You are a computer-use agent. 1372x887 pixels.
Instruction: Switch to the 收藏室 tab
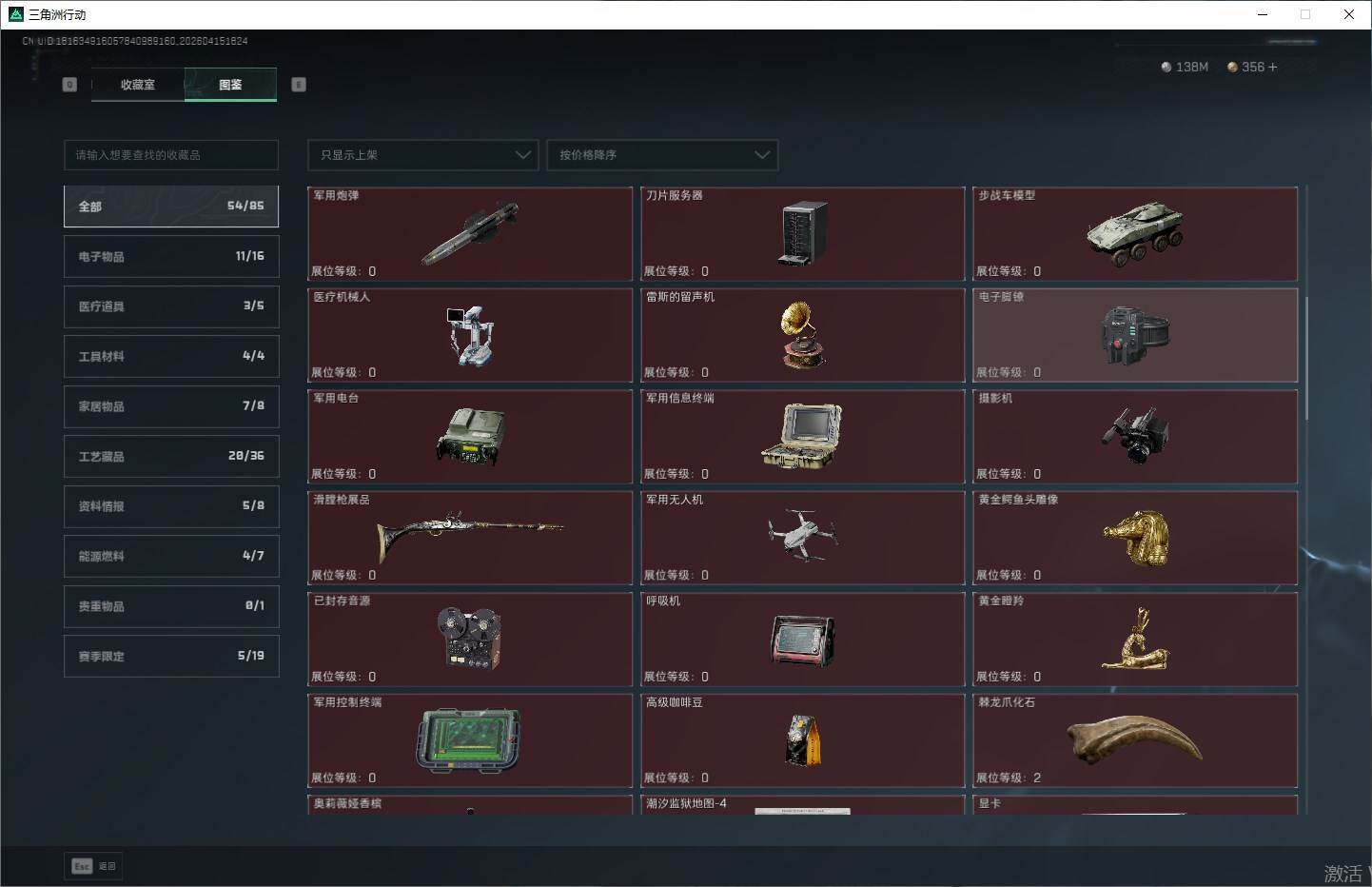pos(137,85)
